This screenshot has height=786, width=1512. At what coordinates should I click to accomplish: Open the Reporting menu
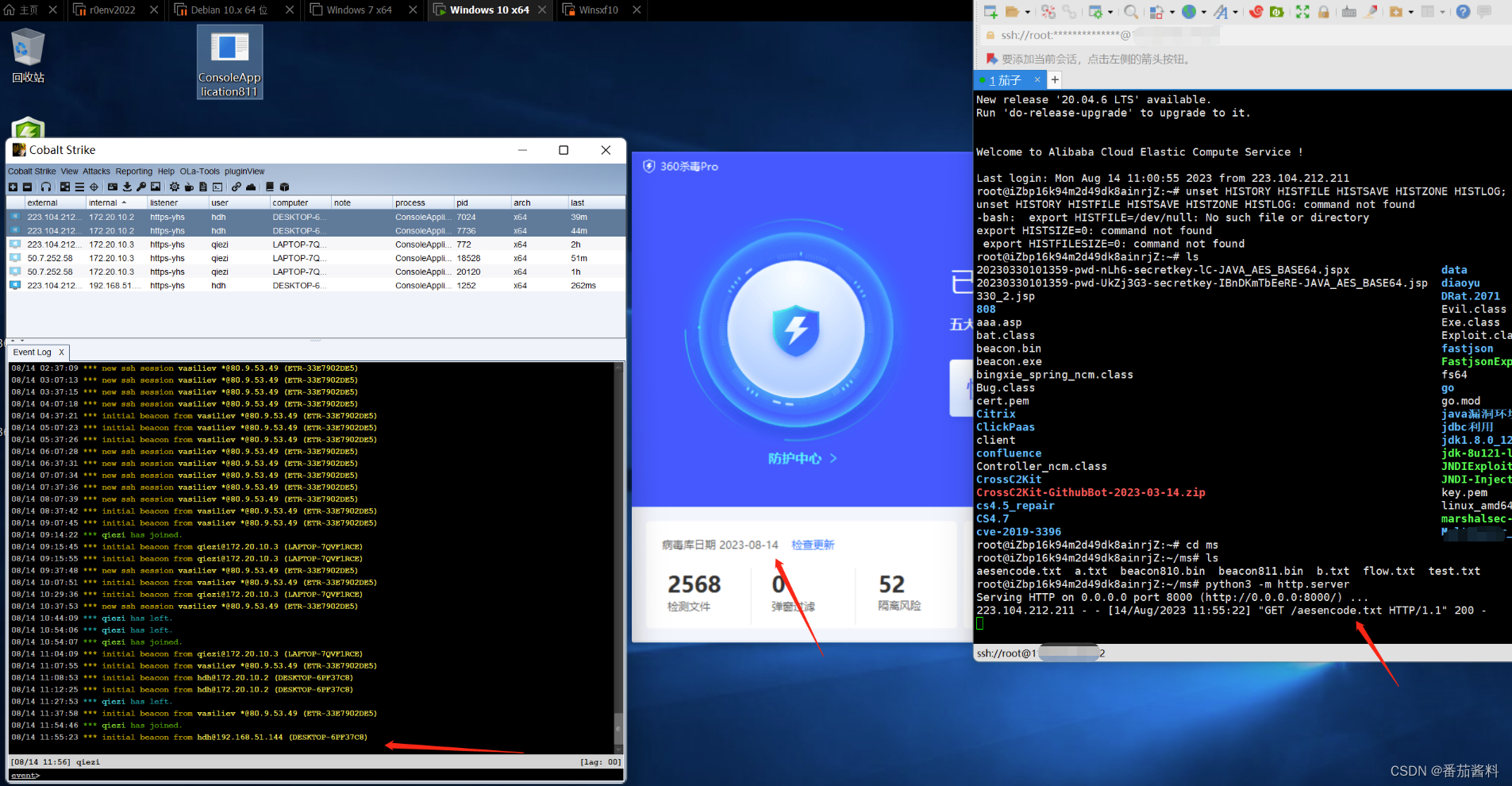point(133,171)
